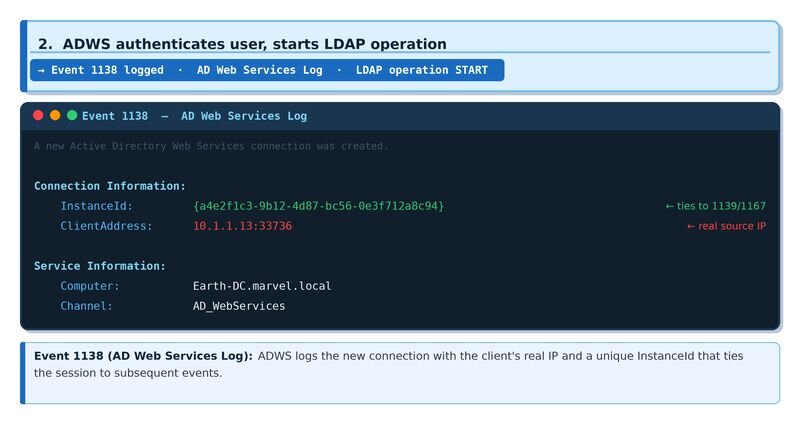The height and width of the screenshot is (424, 800).
Task: Click the dimmed 'connection was created' message line
Action: (210, 146)
